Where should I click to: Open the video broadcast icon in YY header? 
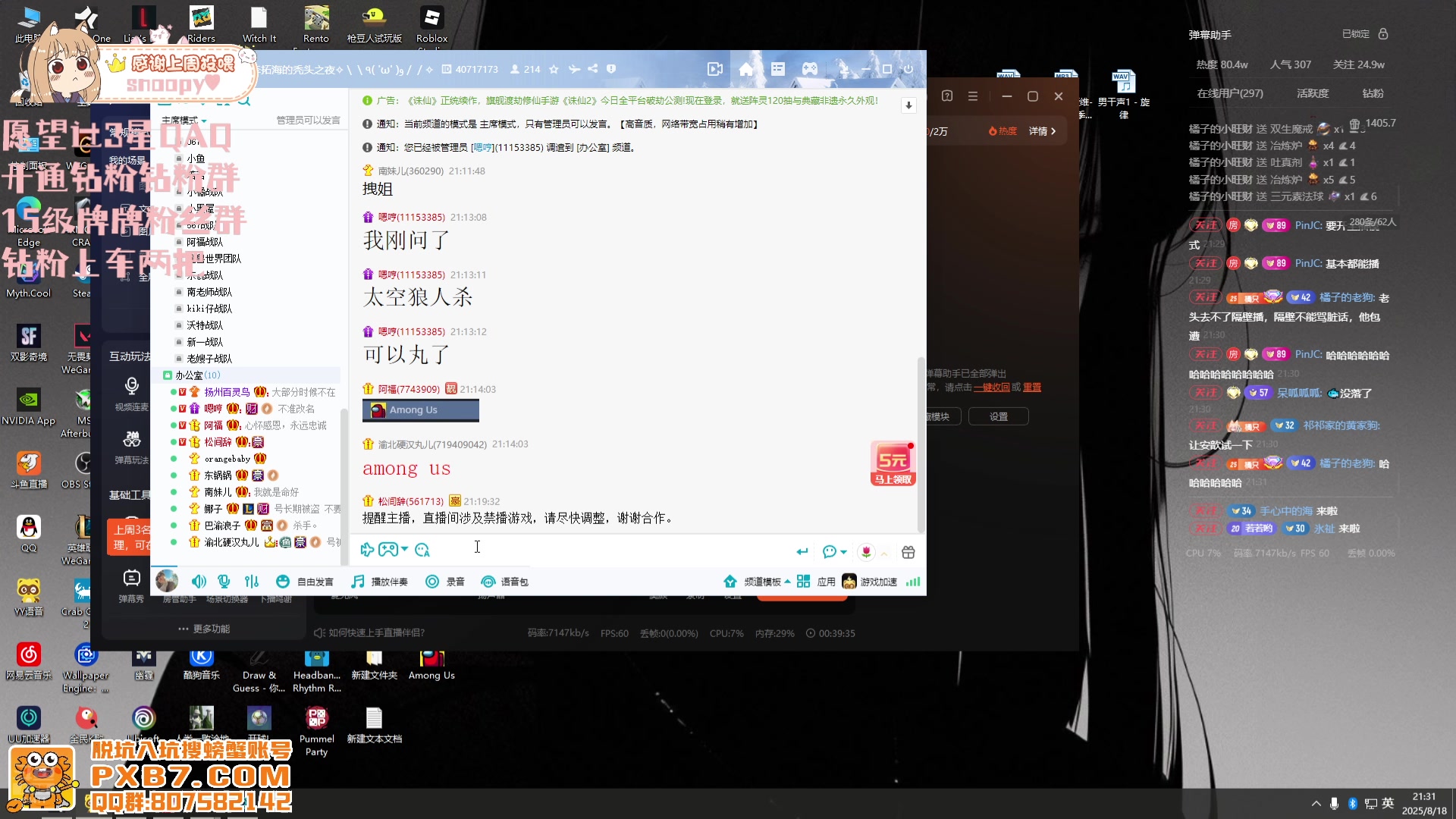point(714,69)
